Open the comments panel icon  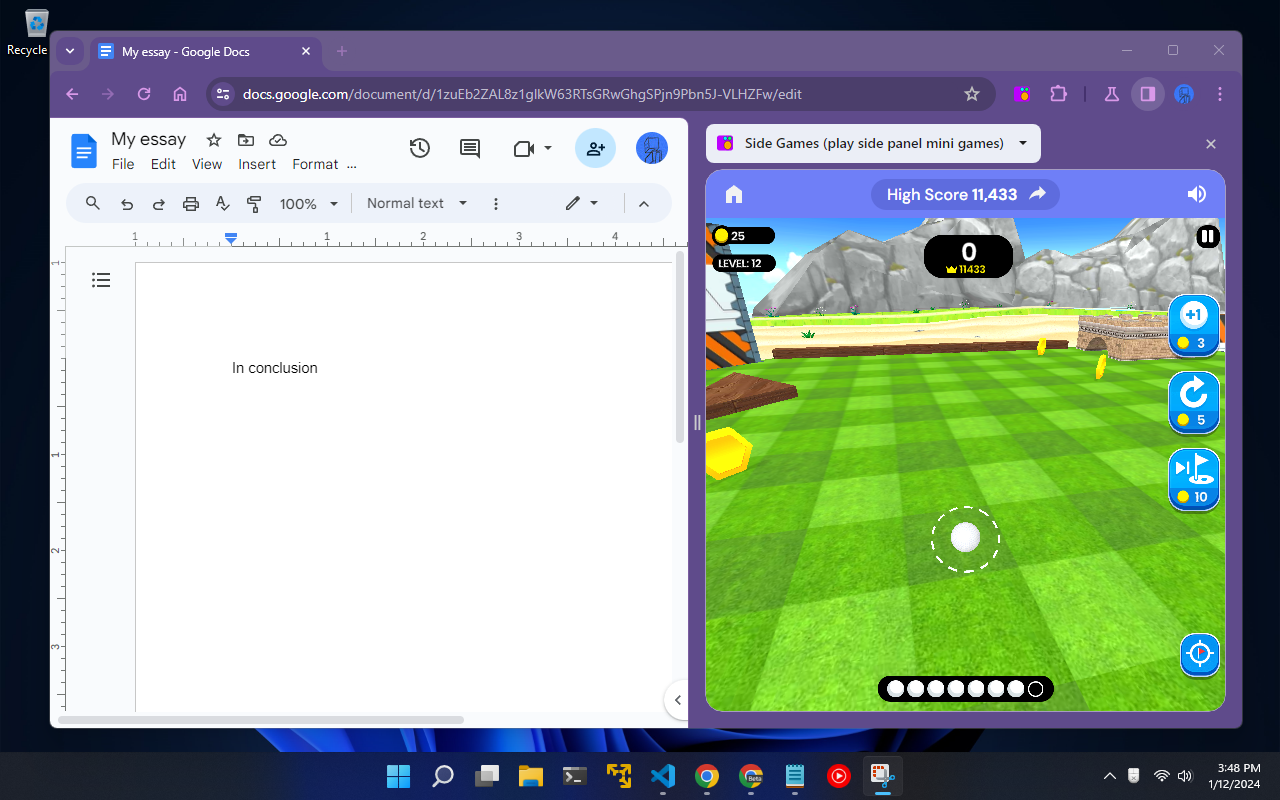[x=469, y=148]
